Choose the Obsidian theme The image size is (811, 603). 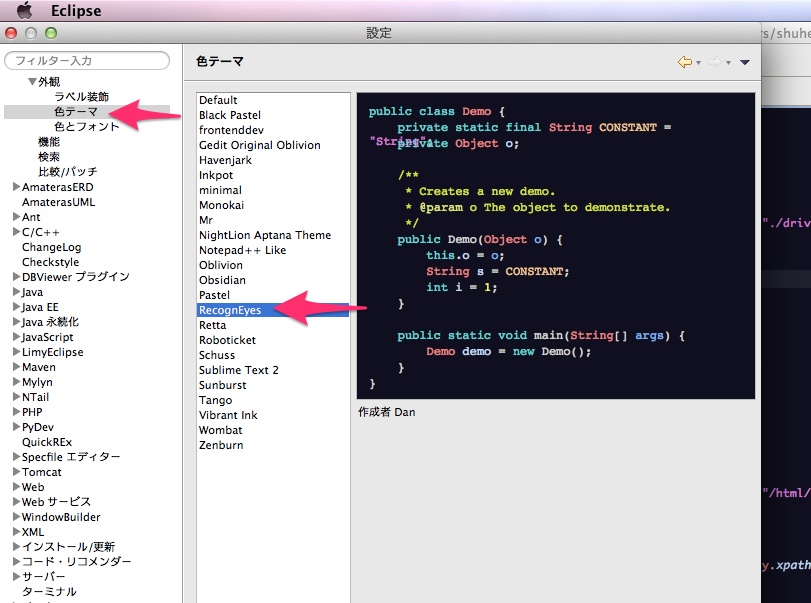pos(222,280)
